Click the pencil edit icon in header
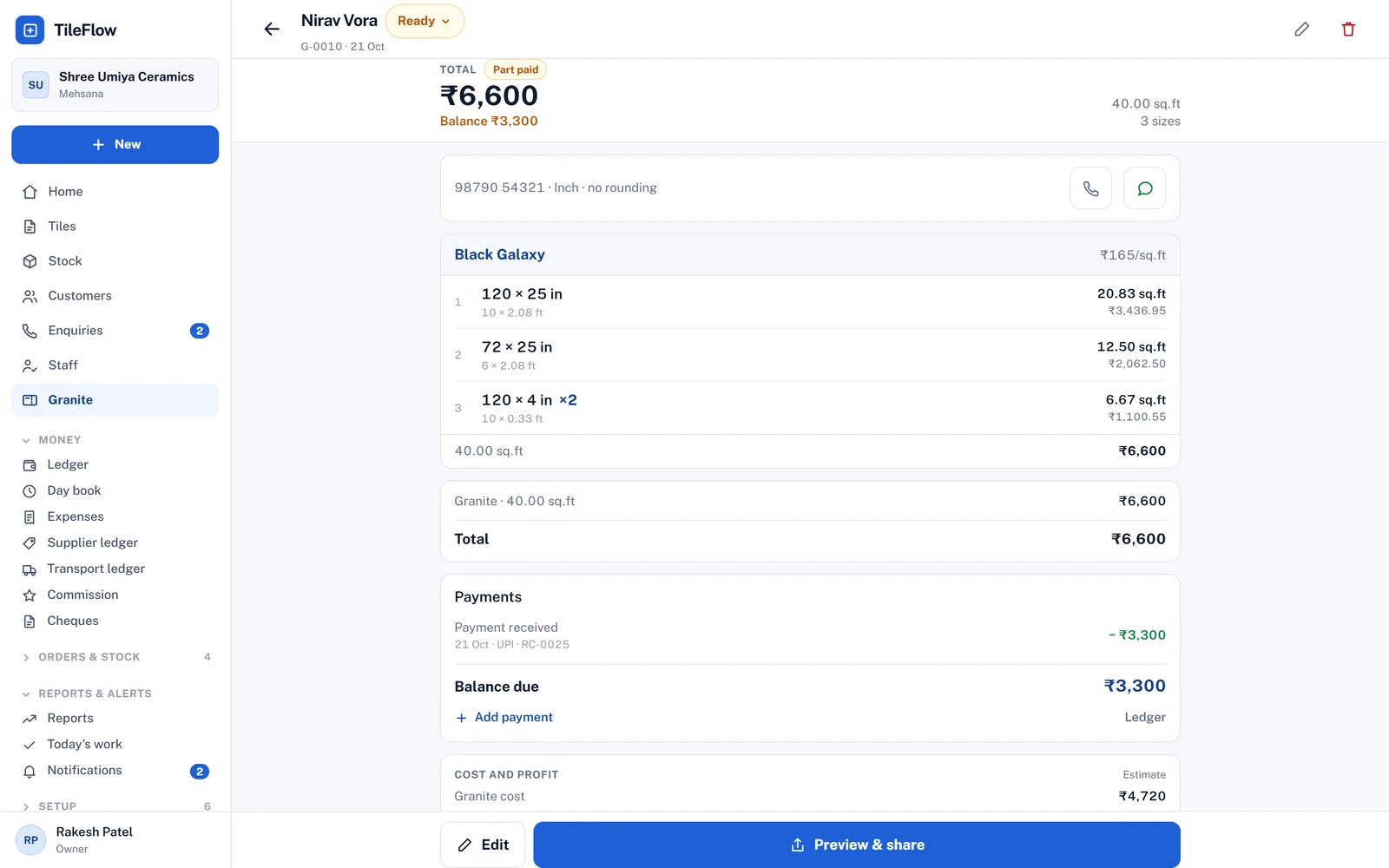The image size is (1389, 868). click(1301, 30)
